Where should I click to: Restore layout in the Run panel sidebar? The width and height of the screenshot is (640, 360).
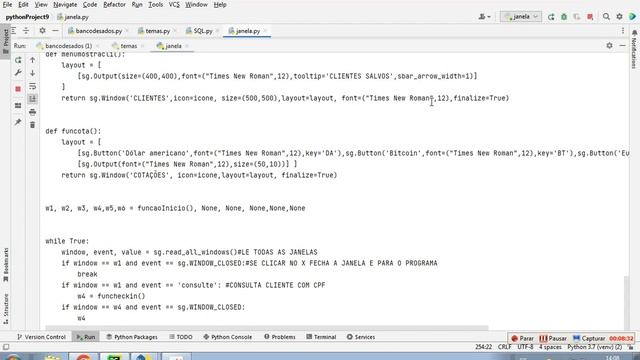tap(18, 106)
